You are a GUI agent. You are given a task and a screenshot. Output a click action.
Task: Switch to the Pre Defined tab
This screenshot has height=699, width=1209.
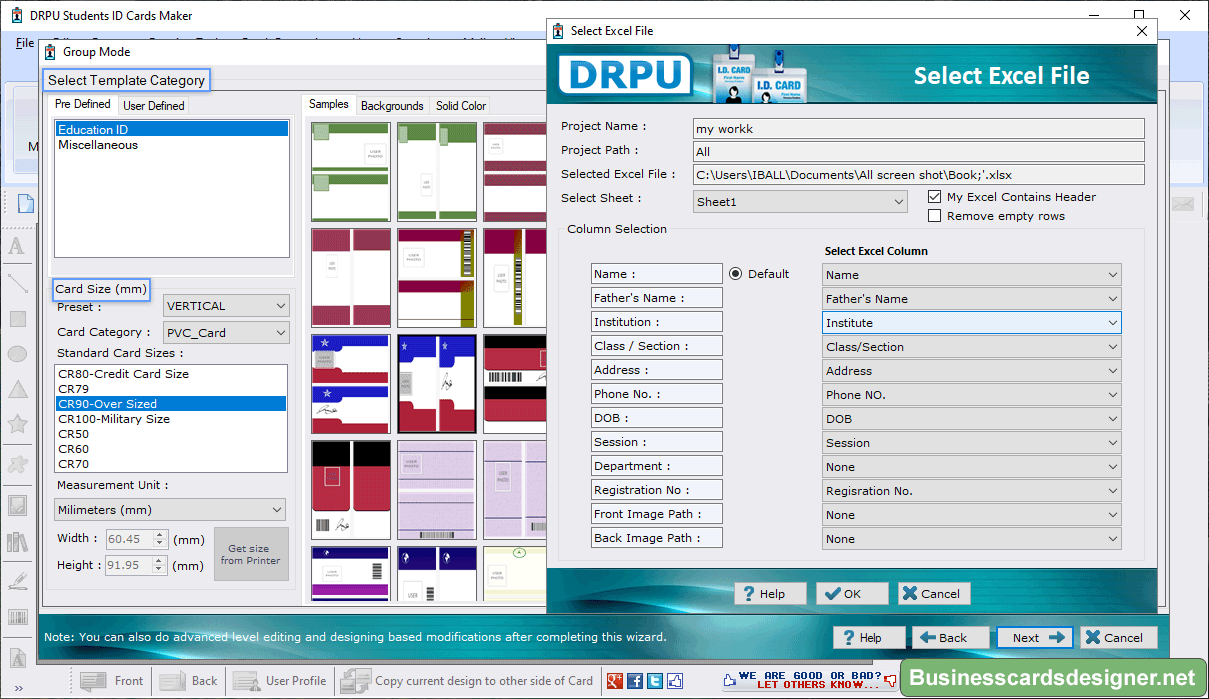[83, 104]
